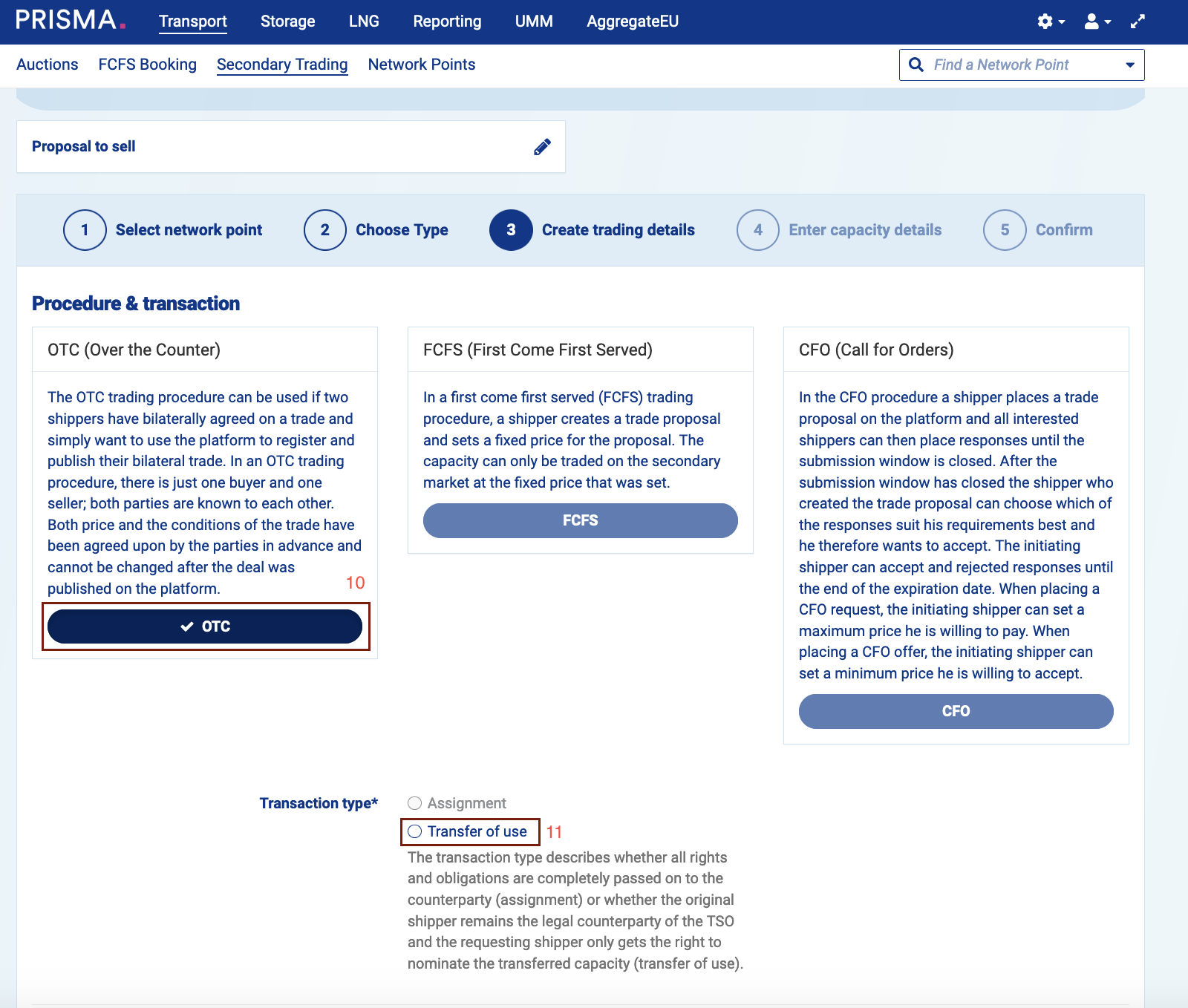
Task: Choose the CFO trading procedure button
Action: click(x=956, y=711)
